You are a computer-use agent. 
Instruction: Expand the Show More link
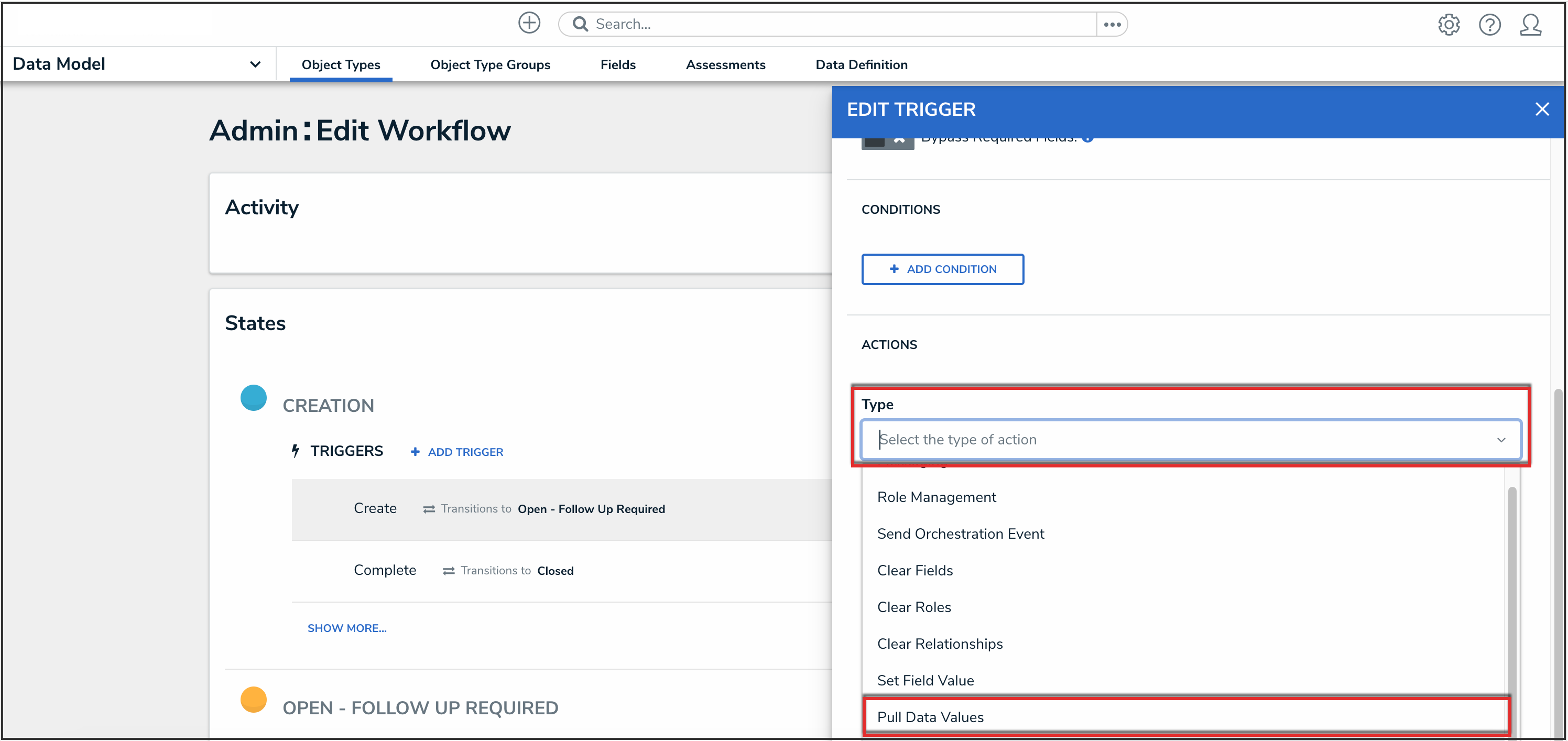coord(346,628)
